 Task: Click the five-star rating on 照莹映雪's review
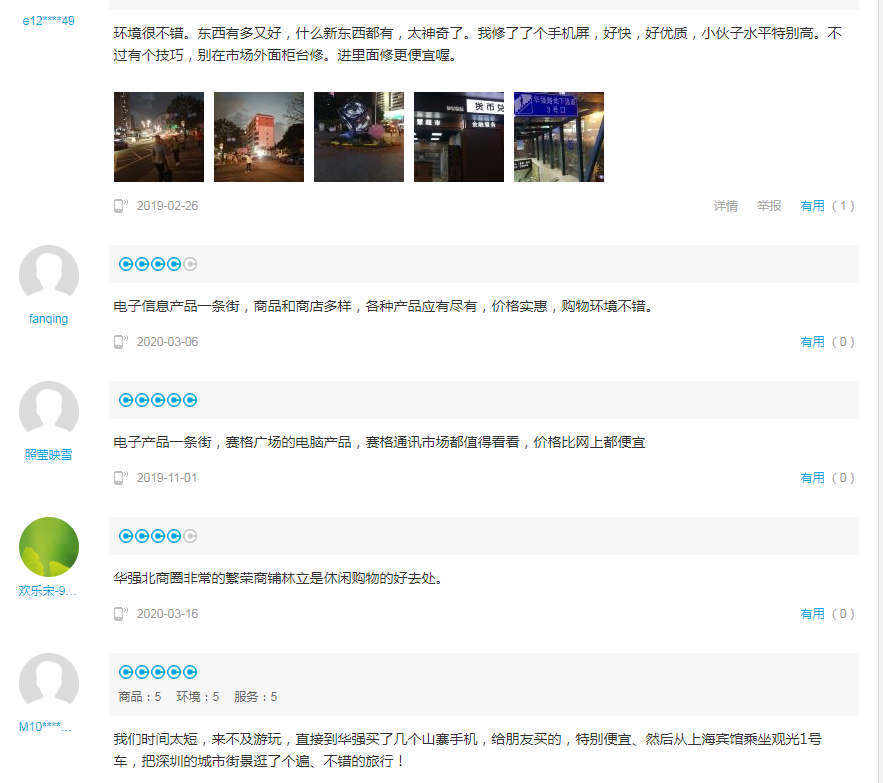pos(158,400)
